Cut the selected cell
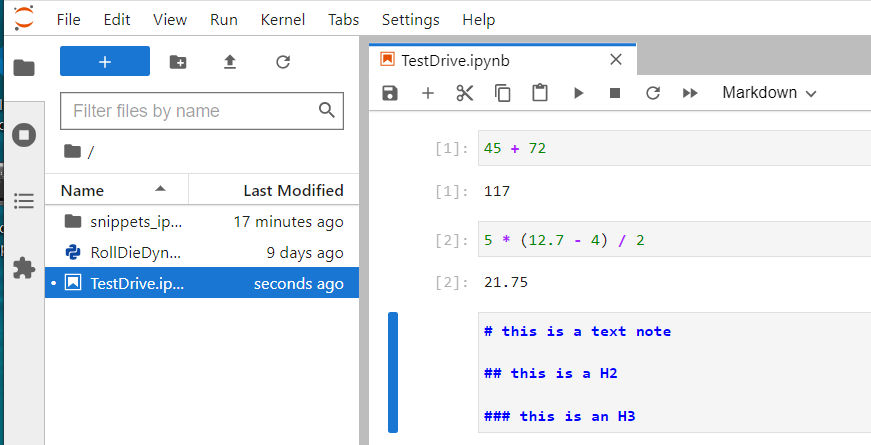 pos(465,93)
